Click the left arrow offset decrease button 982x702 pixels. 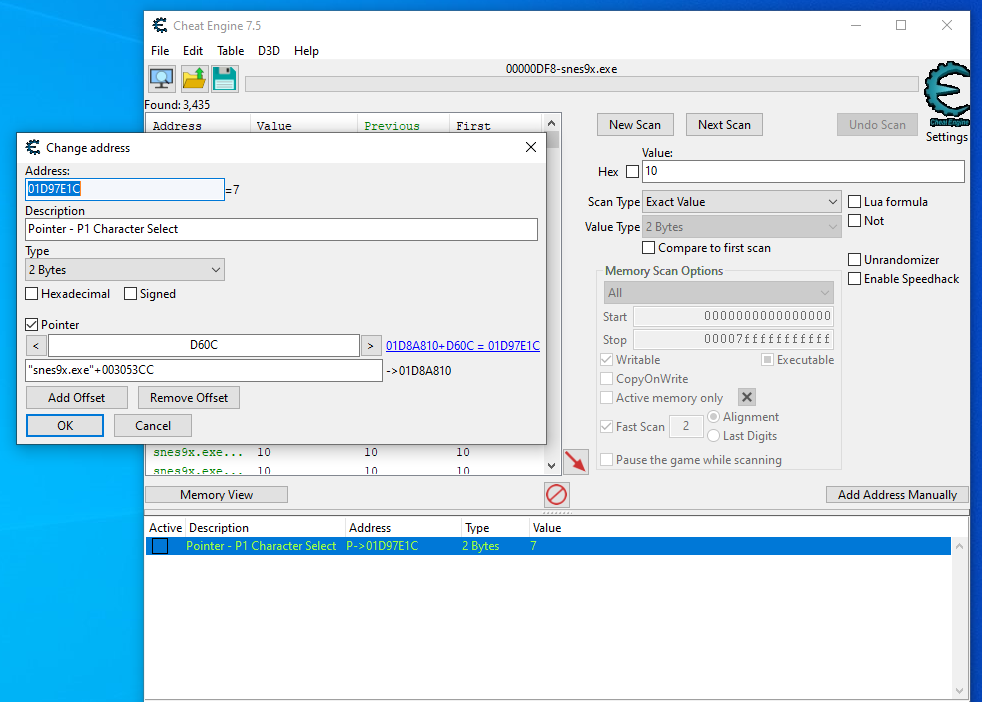[x=36, y=346]
